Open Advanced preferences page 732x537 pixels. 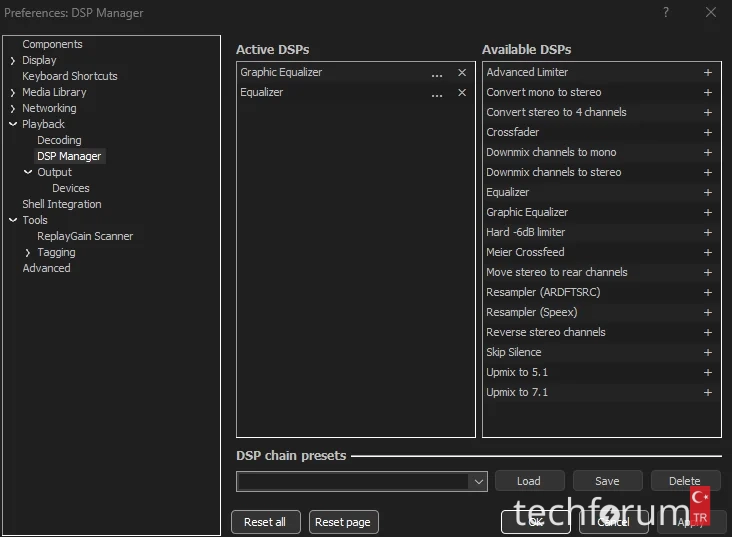pos(46,268)
